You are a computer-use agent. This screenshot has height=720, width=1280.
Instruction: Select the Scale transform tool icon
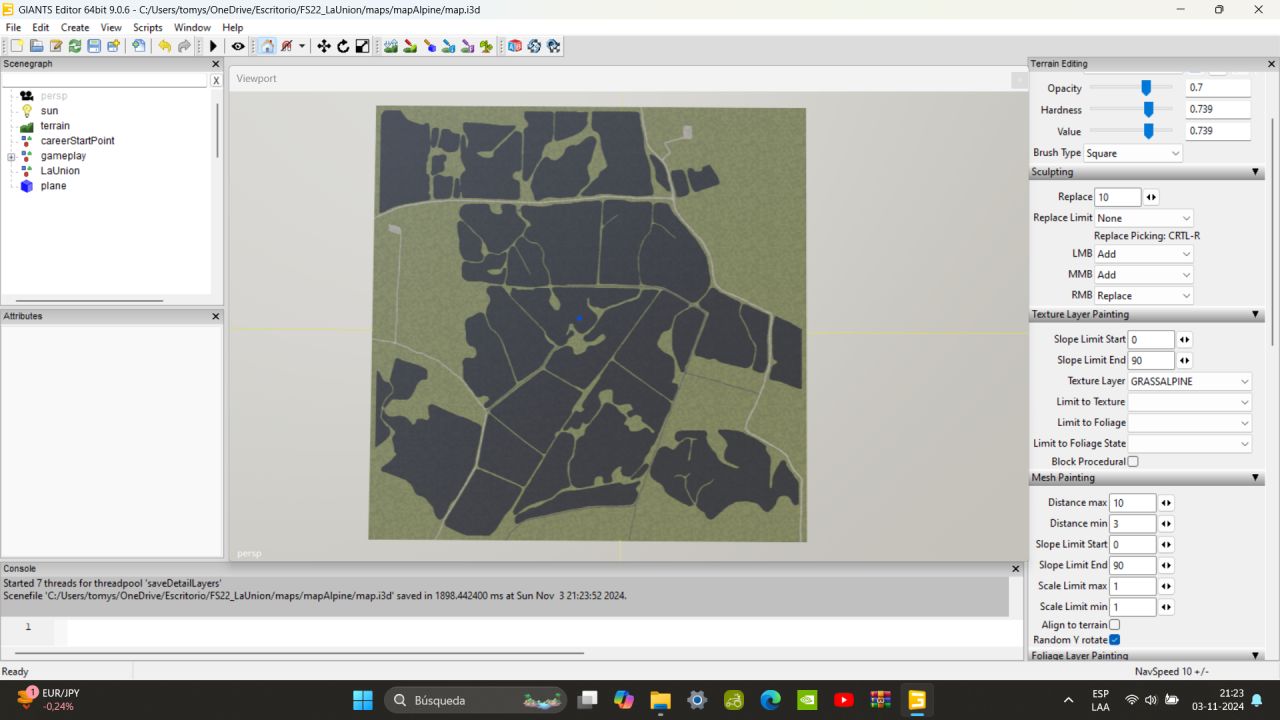tap(362, 46)
